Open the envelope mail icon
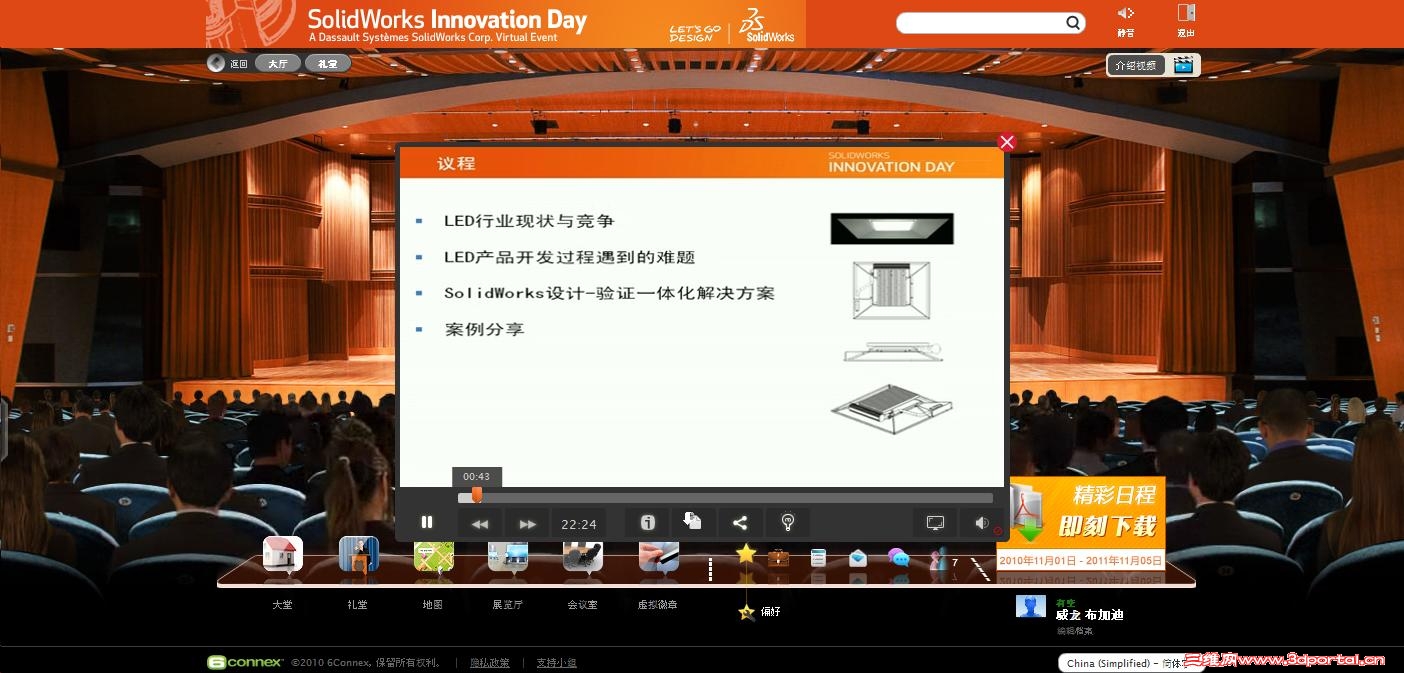This screenshot has width=1404, height=673. point(858,558)
